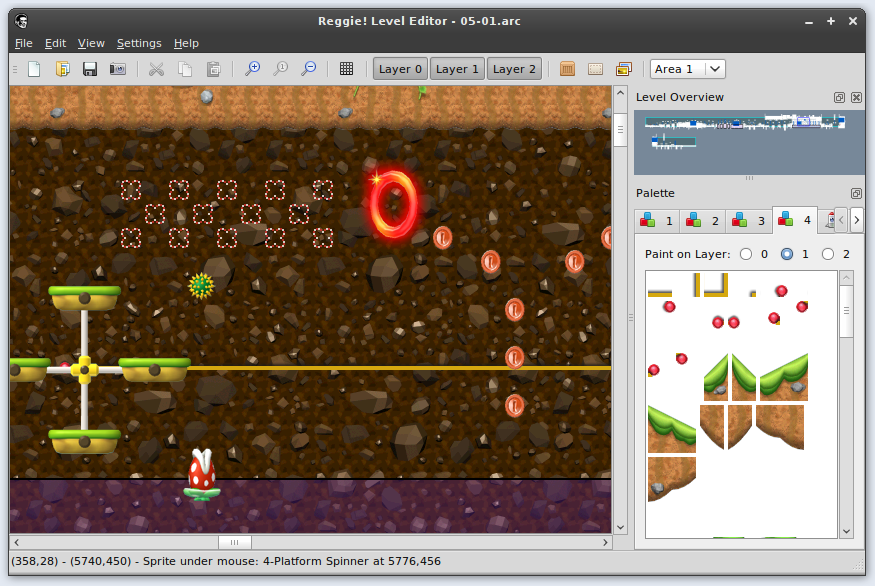Click the horizontal scrollbar handle below the level
875x586 pixels.
[x=234, y=542]
